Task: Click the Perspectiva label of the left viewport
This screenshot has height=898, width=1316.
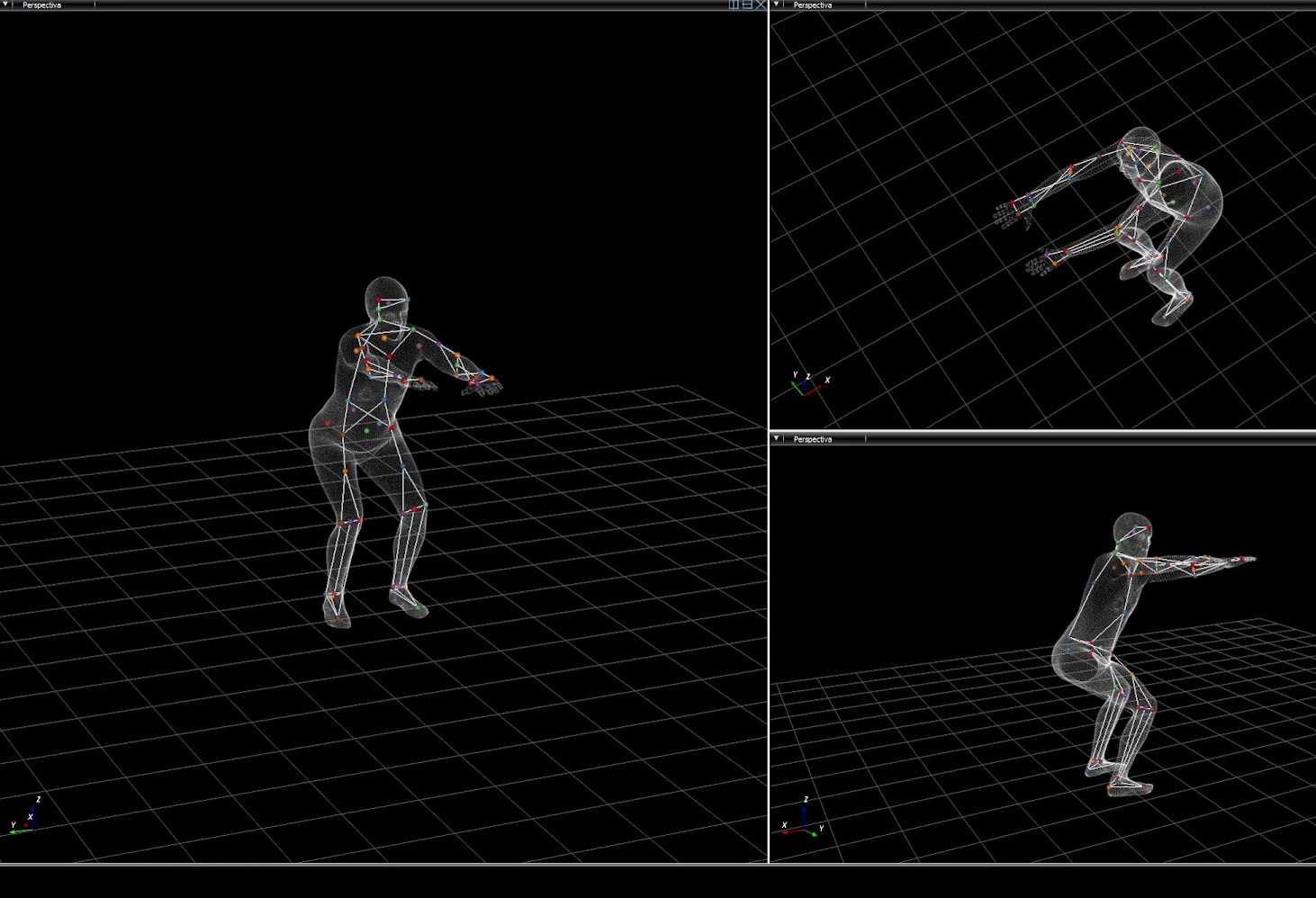Action: coord(42,5)
